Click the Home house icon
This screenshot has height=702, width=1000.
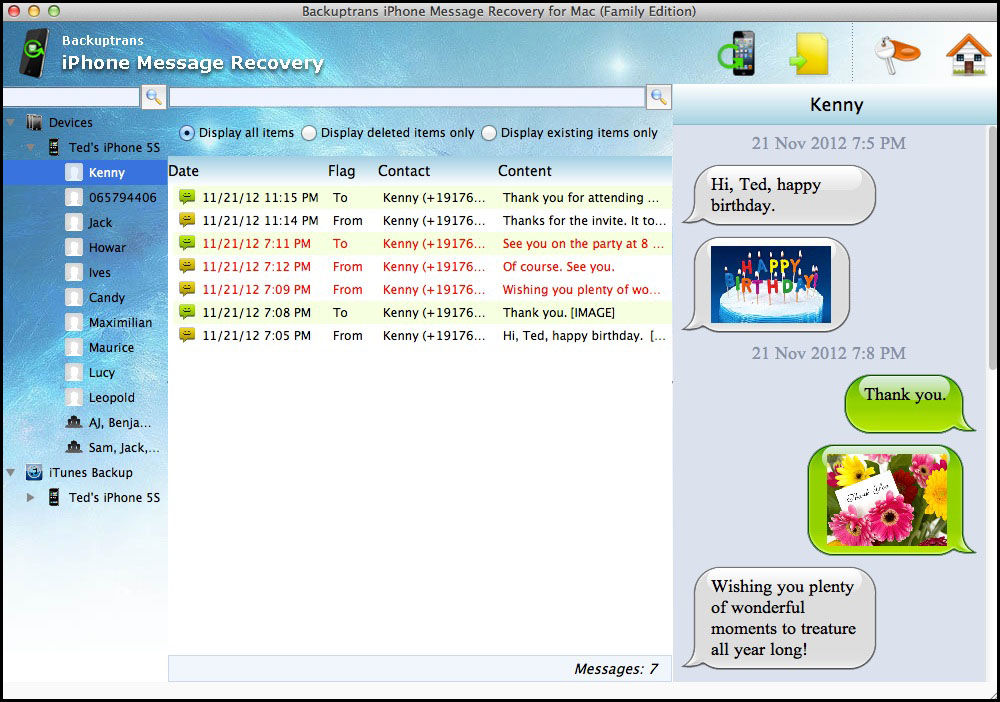coord(967,54)
